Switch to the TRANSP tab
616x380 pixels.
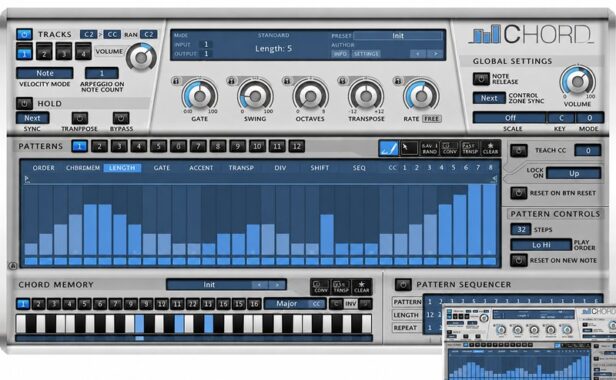[241, 168]
